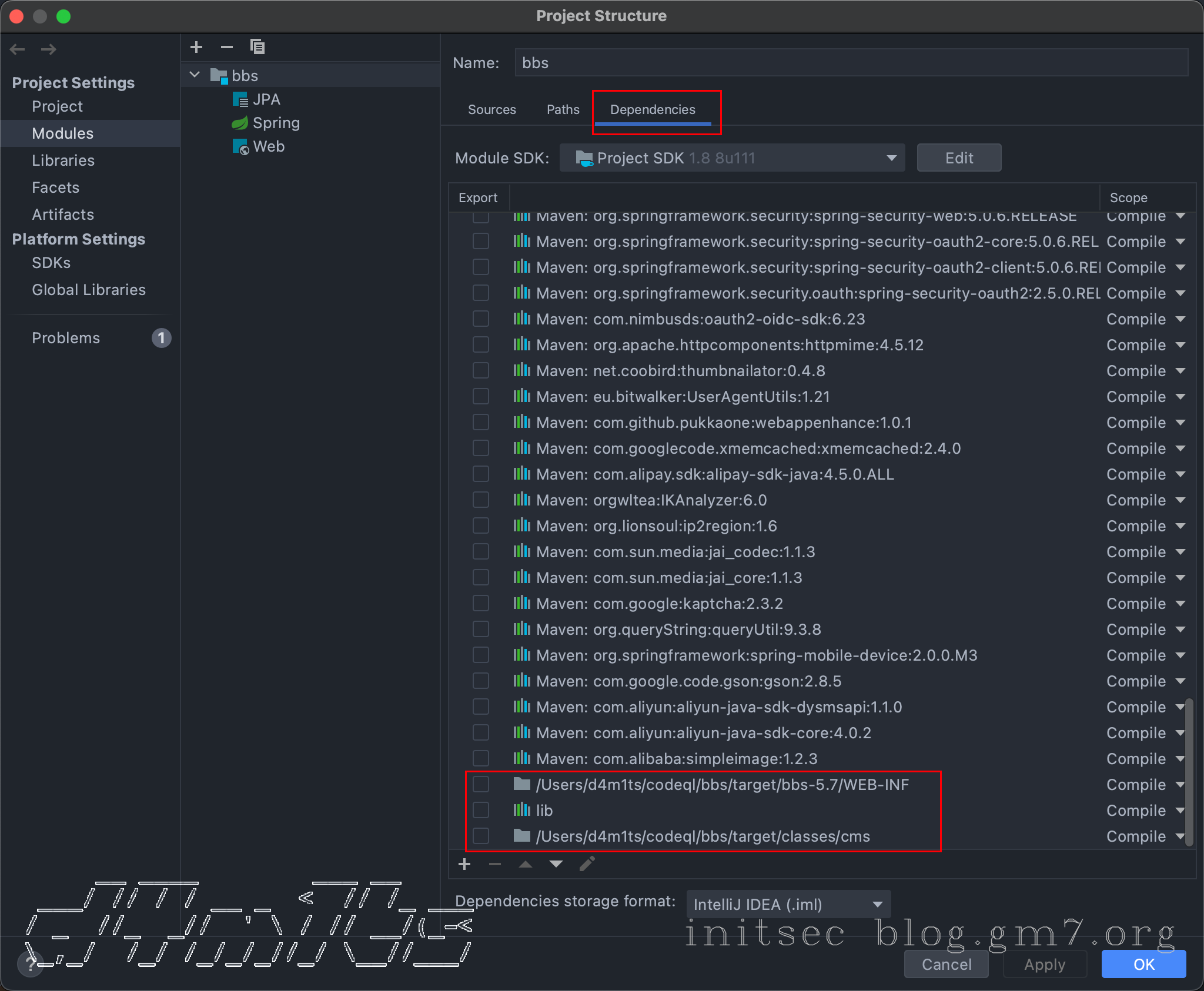The height and width of the screenshot is (991, 1204).
Task: Switch to the Paths tab
Action: click(x=563, y=110)
